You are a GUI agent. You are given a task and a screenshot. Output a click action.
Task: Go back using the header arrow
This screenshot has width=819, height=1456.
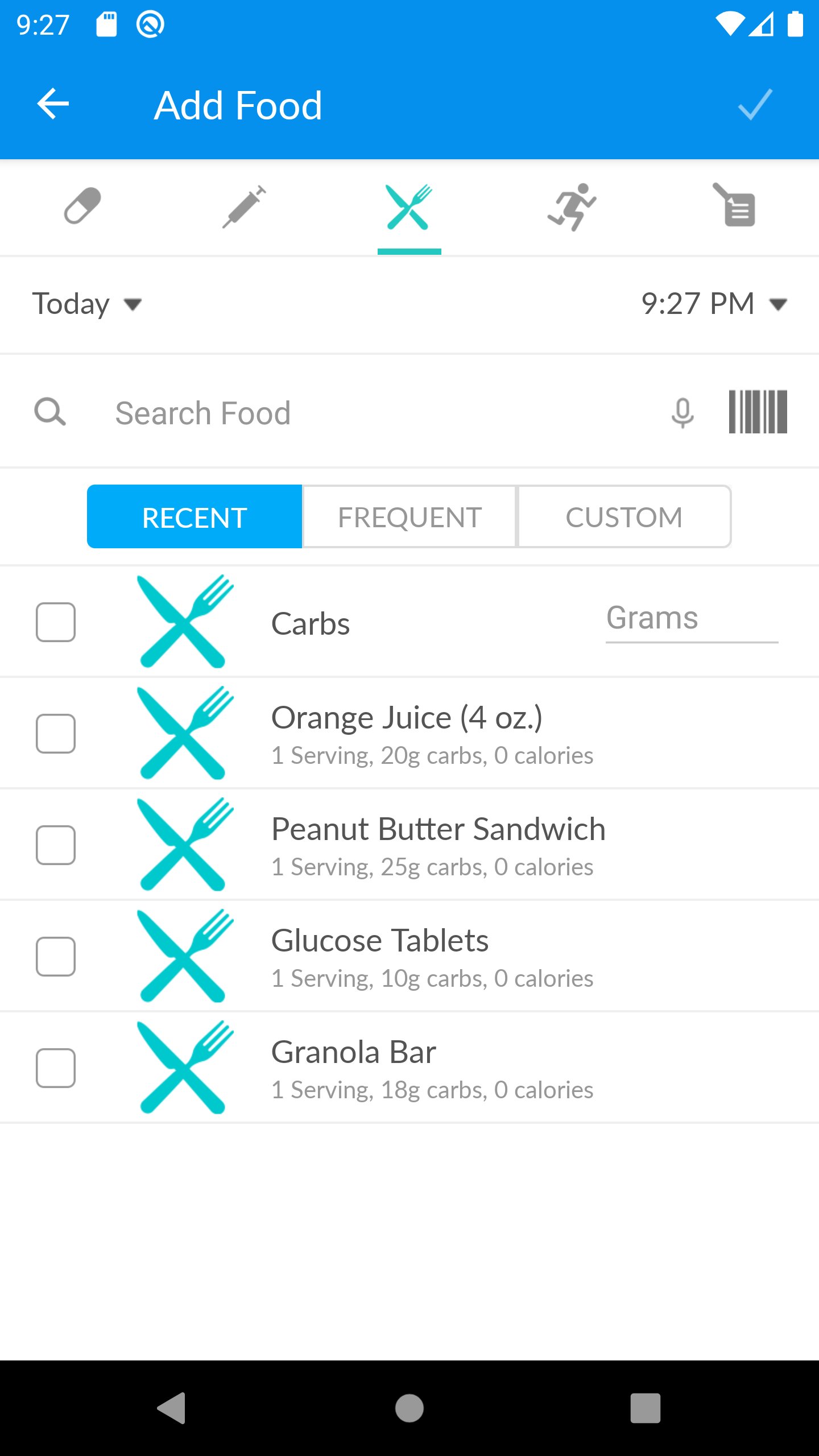[53, 105]
